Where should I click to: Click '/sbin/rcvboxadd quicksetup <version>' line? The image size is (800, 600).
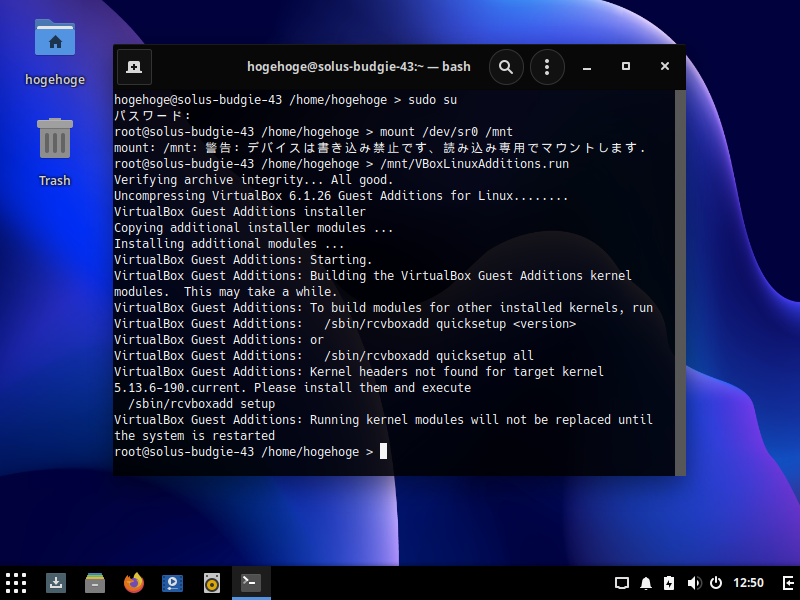click(345, 324)
